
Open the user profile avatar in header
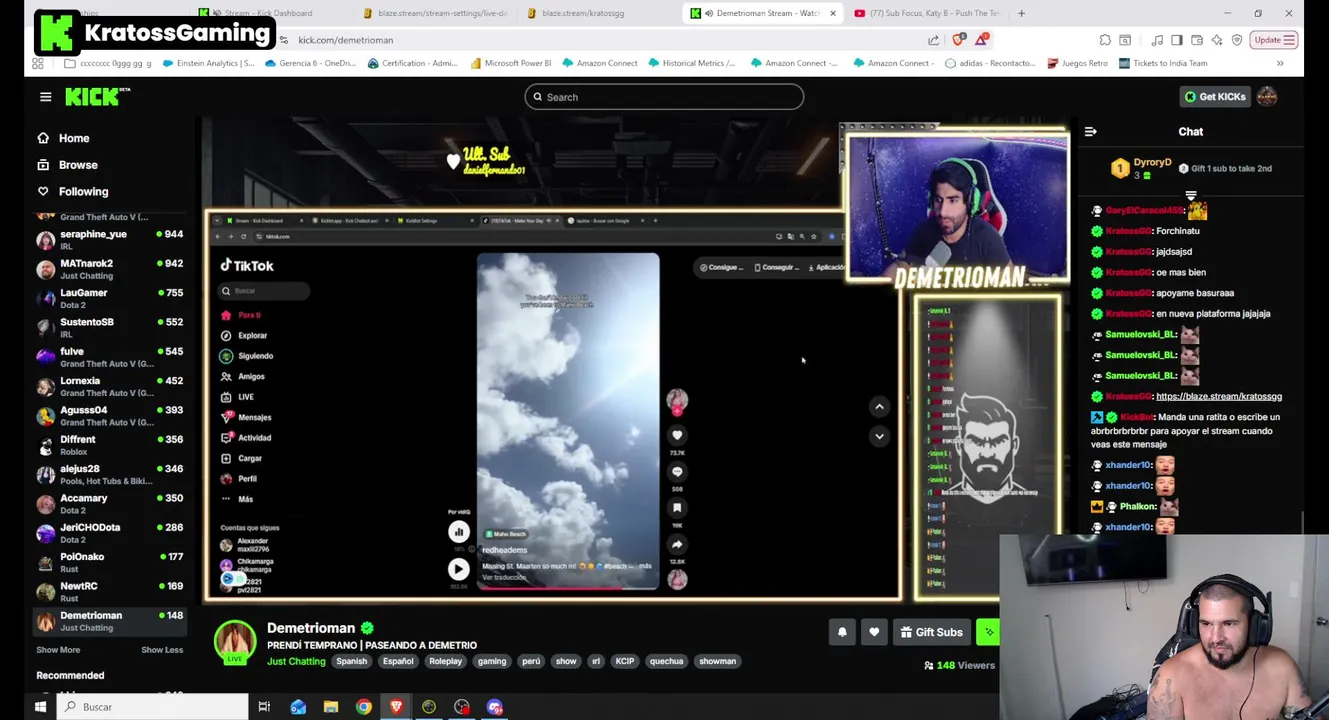1267,97
